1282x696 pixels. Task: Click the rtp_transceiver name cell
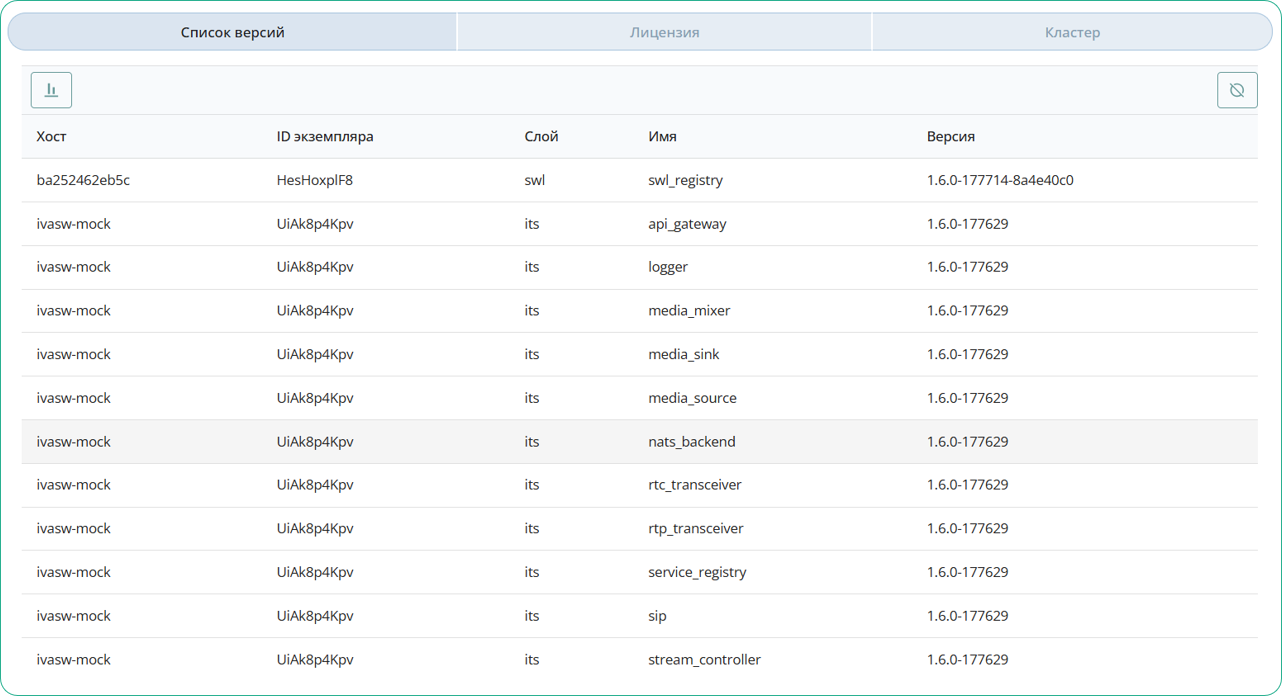click(x=695, y=529)
